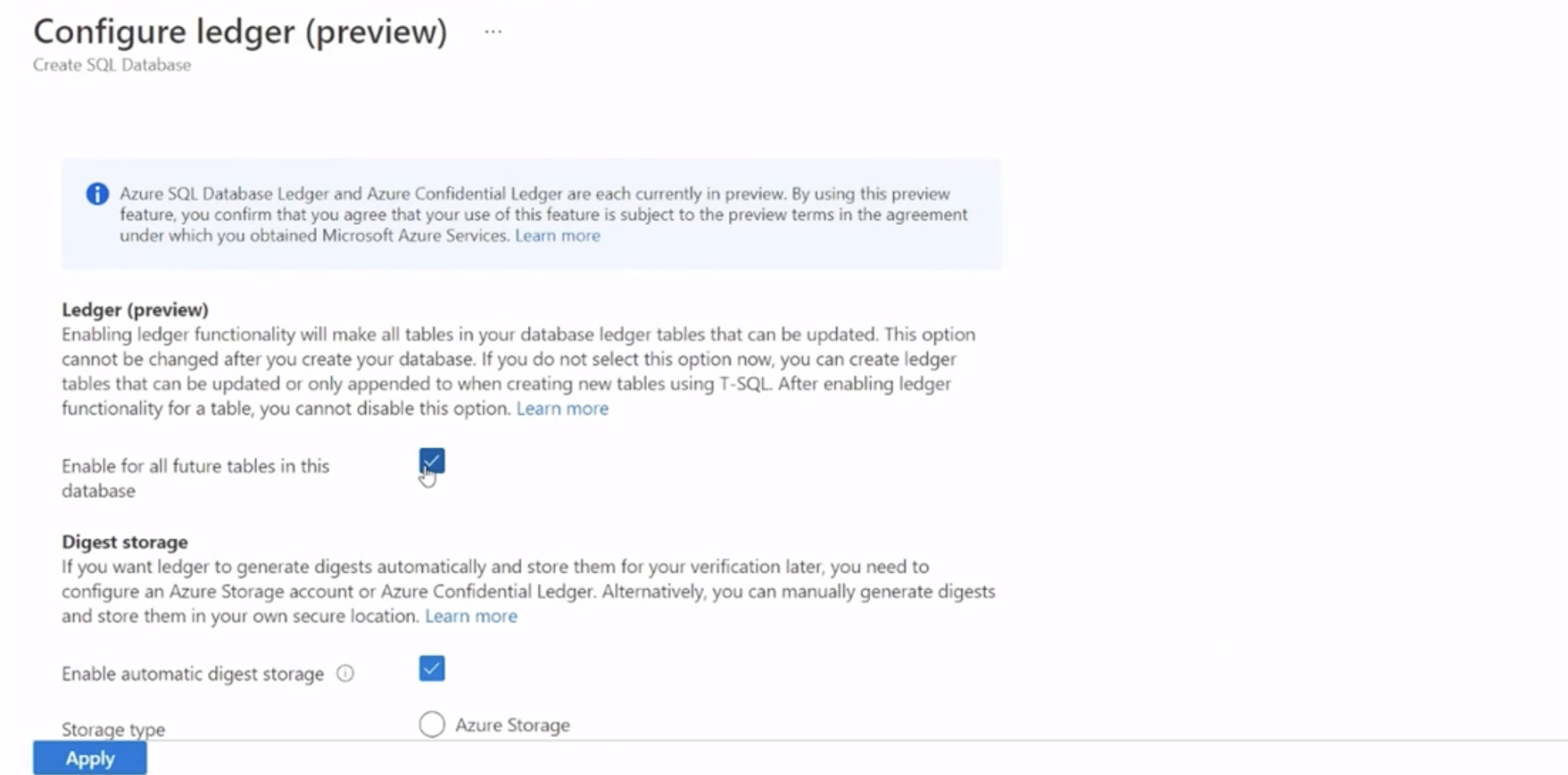Click the Apply button
The height and width of the screenshot is (775, 1568).
click(89, 758)
